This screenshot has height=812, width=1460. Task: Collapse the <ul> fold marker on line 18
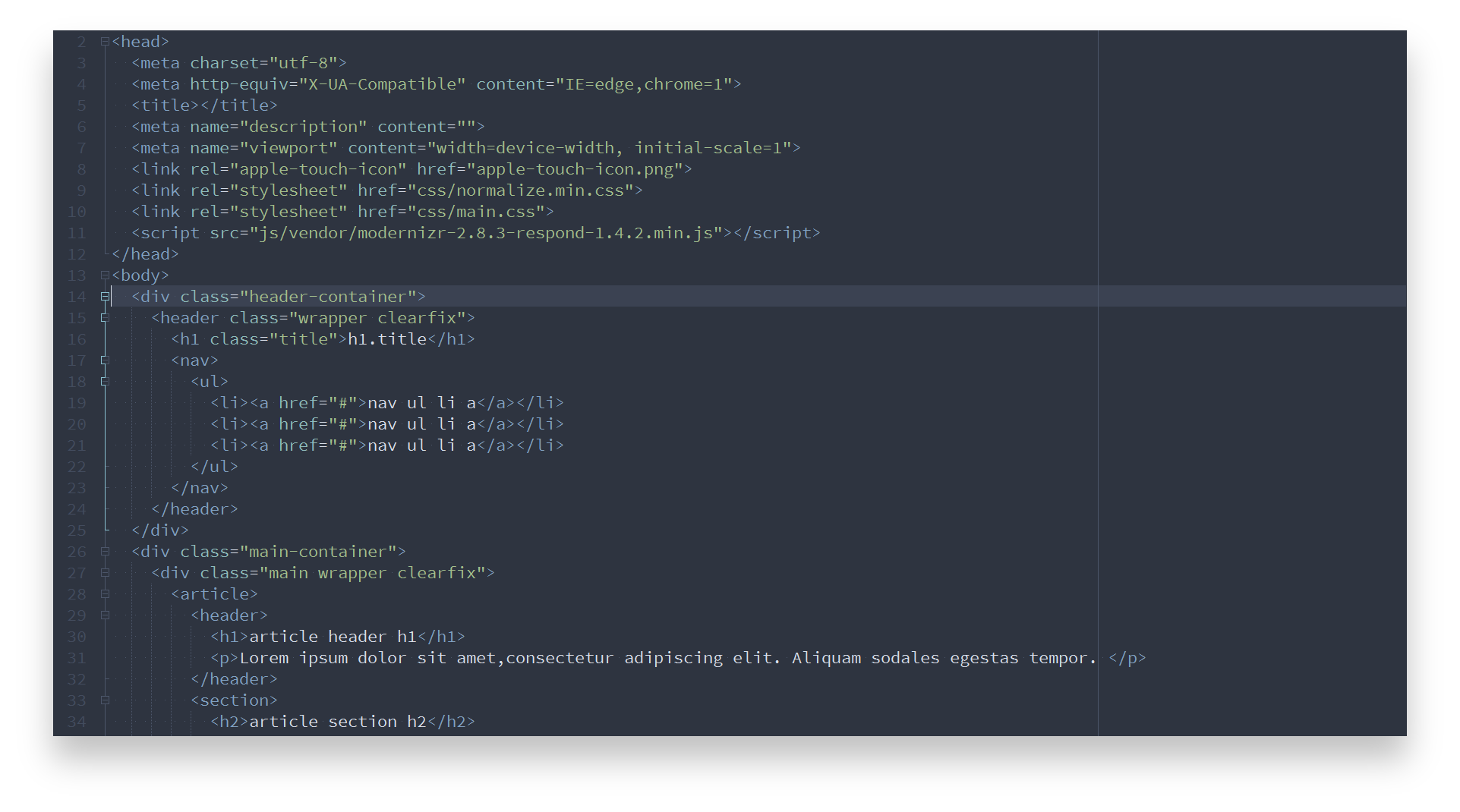tap(105, 382)
